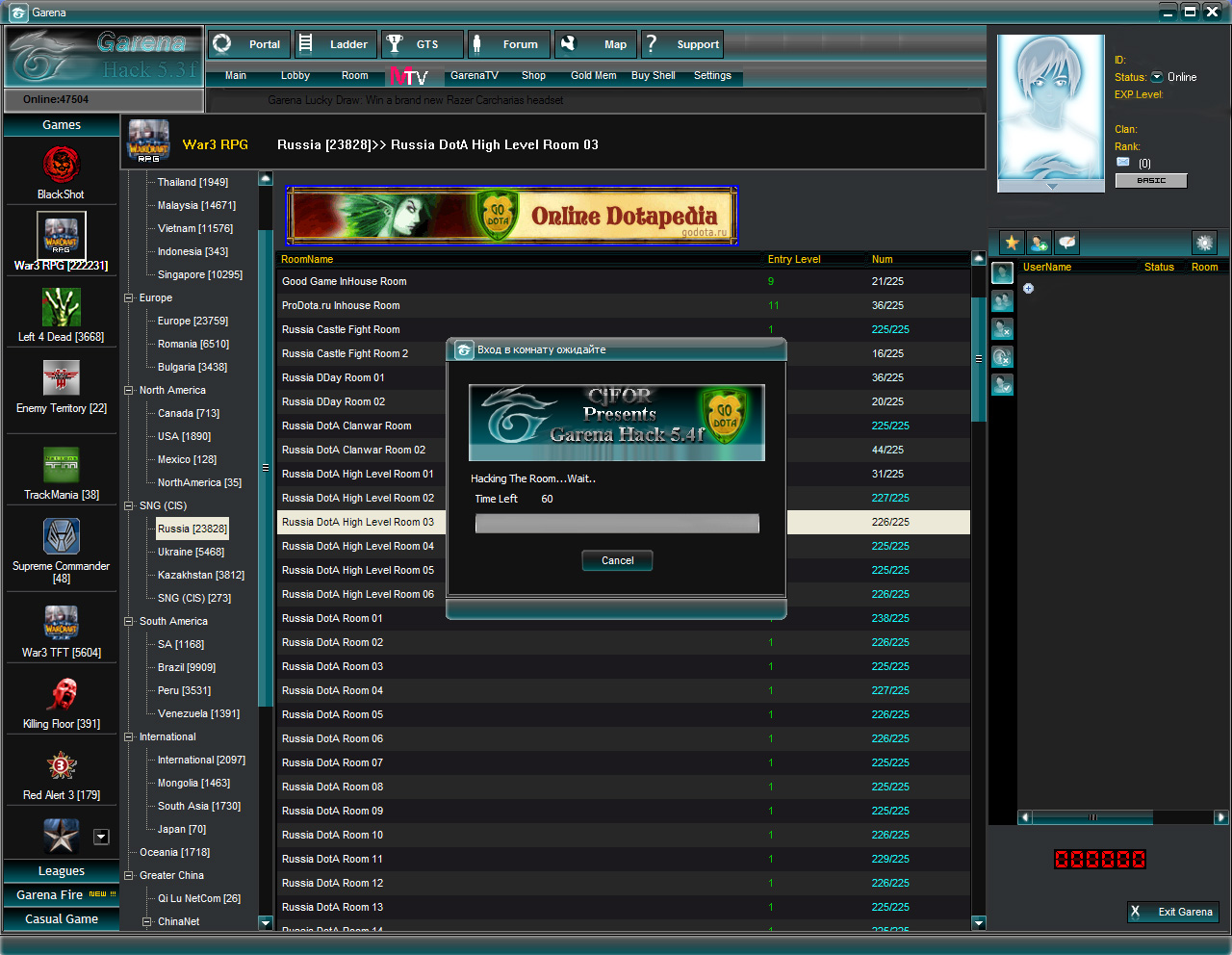Cancel the room hacking dialog

tap(617, 560)
